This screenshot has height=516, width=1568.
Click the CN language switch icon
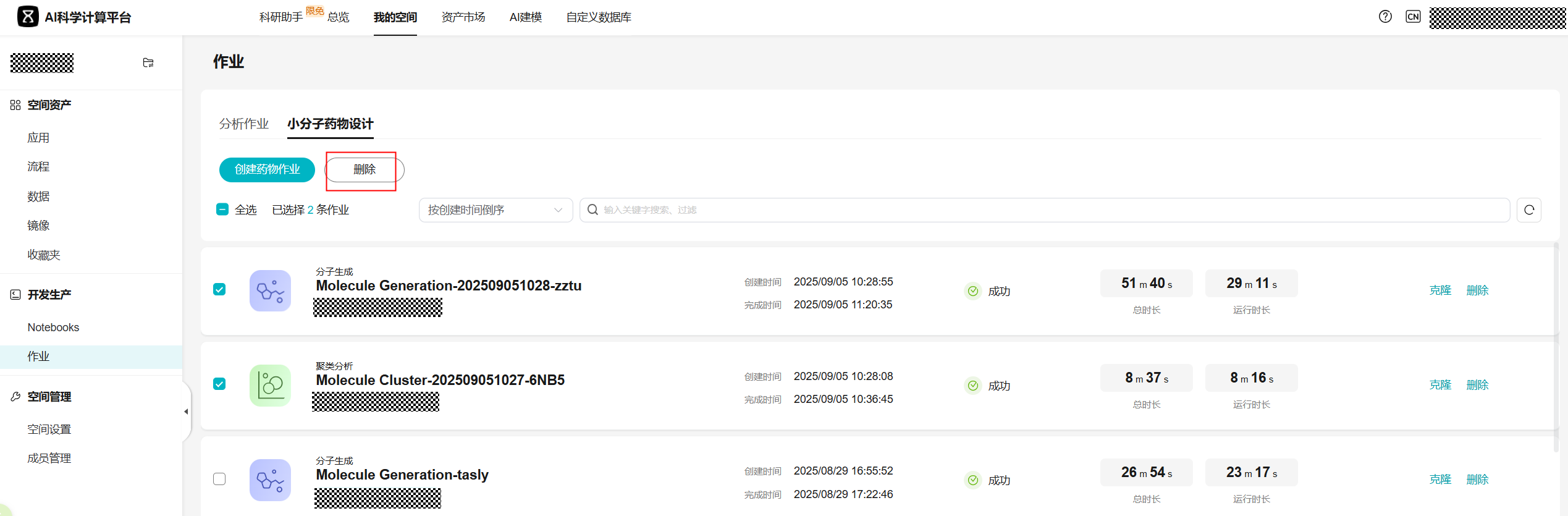click(1413, 17)
